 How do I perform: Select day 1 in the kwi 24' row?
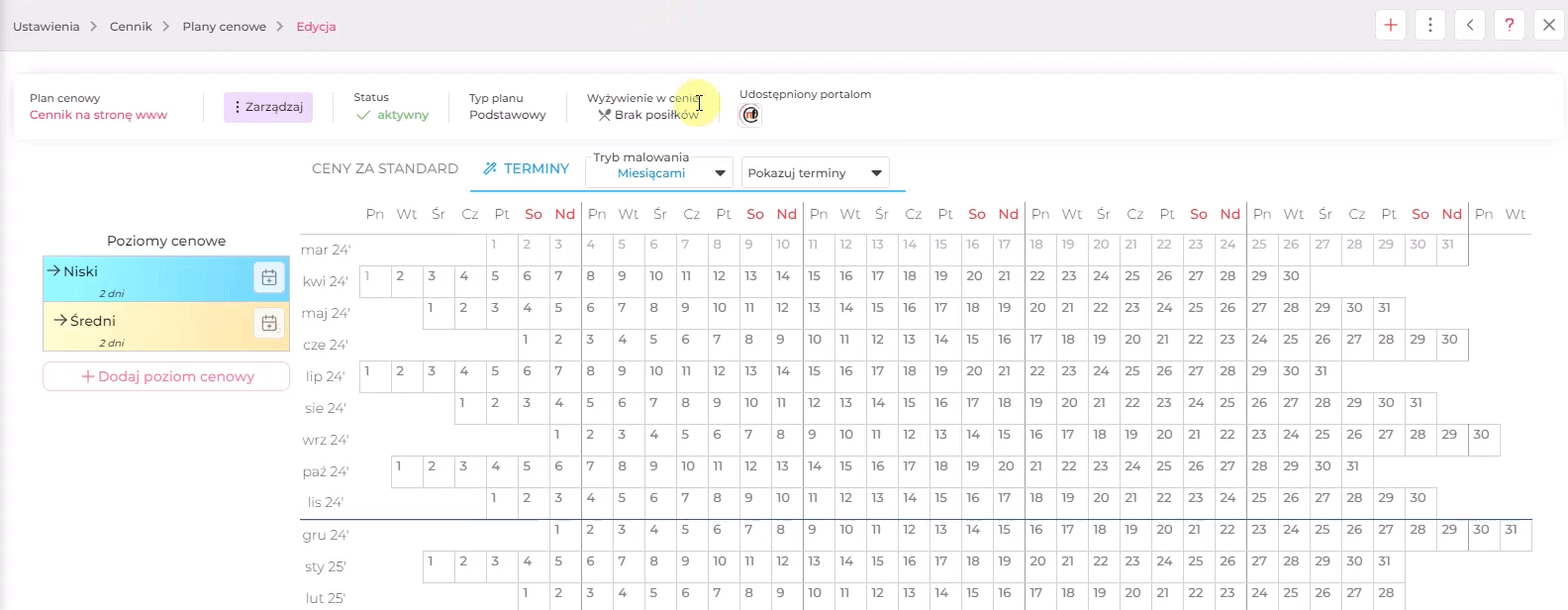point(375,281)
